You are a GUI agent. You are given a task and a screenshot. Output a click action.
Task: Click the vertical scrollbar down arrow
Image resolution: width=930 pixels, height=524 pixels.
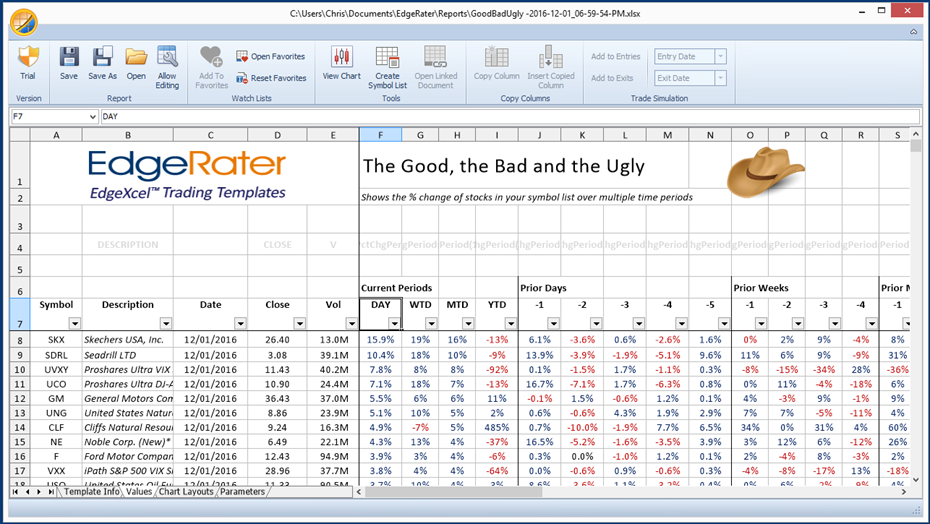coord(915,479)
